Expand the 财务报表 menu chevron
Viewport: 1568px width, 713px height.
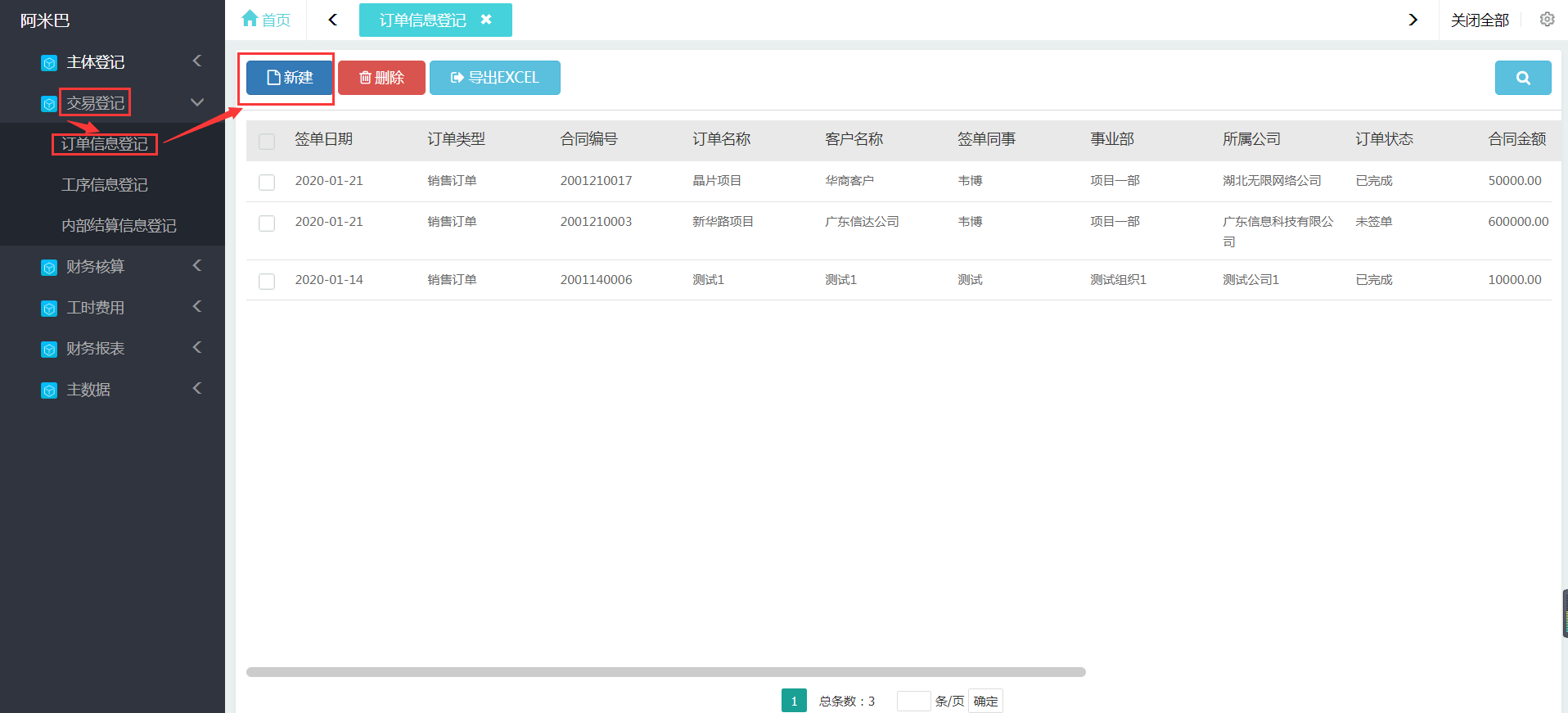tap(196, 348)
